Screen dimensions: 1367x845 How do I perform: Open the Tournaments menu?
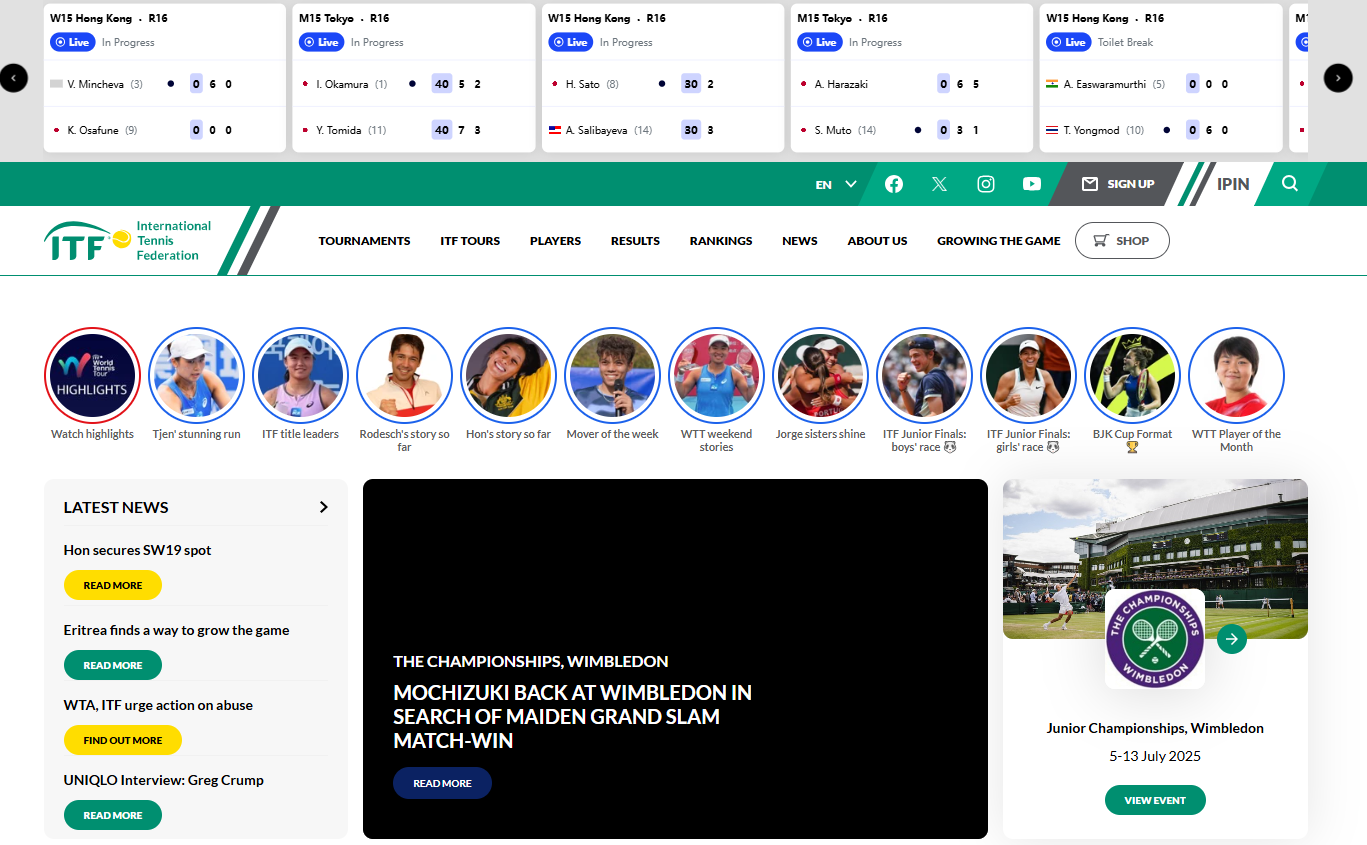[x=364, y=241]
